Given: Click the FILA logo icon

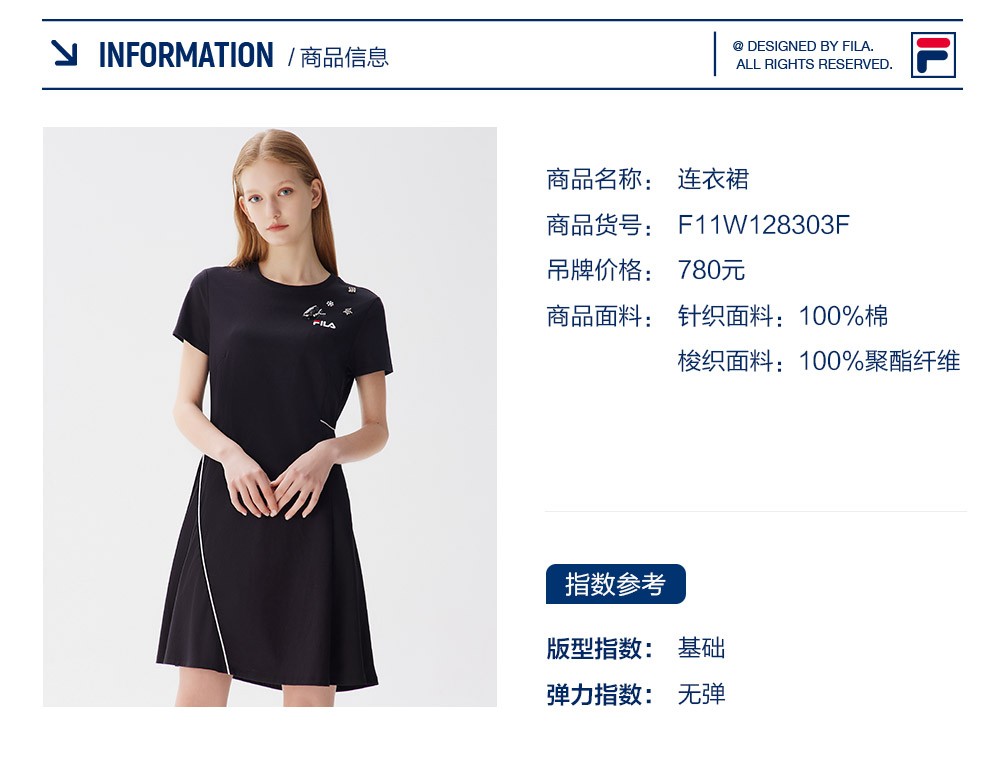Looking at the screenshot, I should (x=933, y=55).
